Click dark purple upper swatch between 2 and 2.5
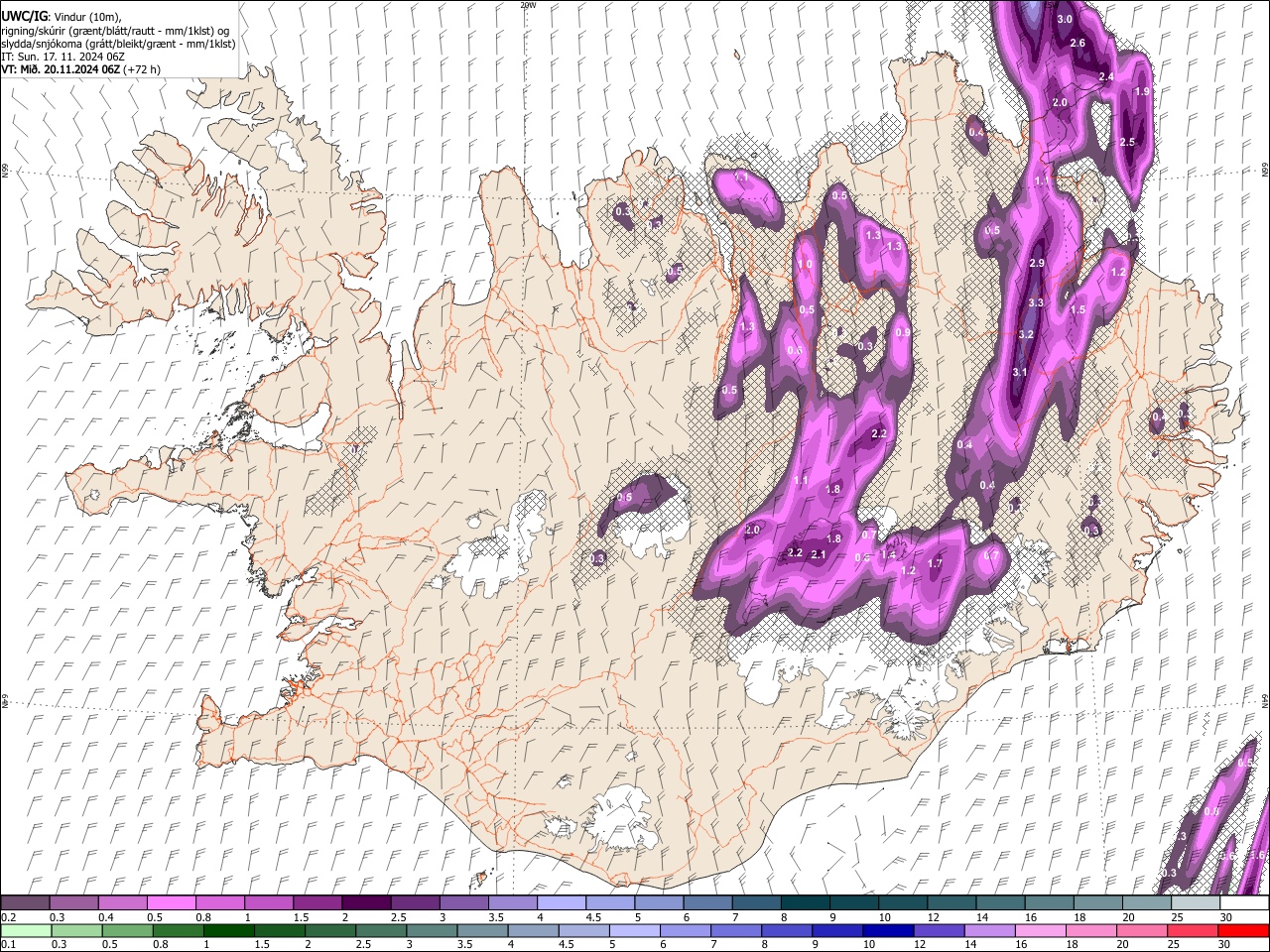The image size is (1270, 952). (365, 903)
